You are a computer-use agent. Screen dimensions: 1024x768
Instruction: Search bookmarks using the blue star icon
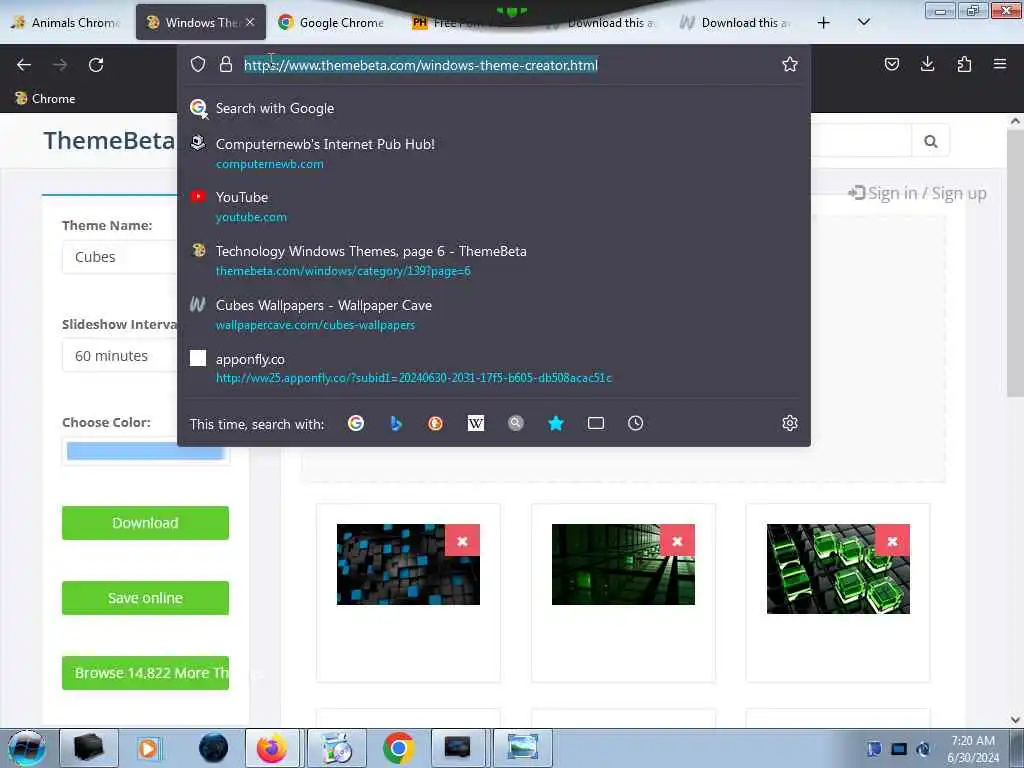coord(556,423)
